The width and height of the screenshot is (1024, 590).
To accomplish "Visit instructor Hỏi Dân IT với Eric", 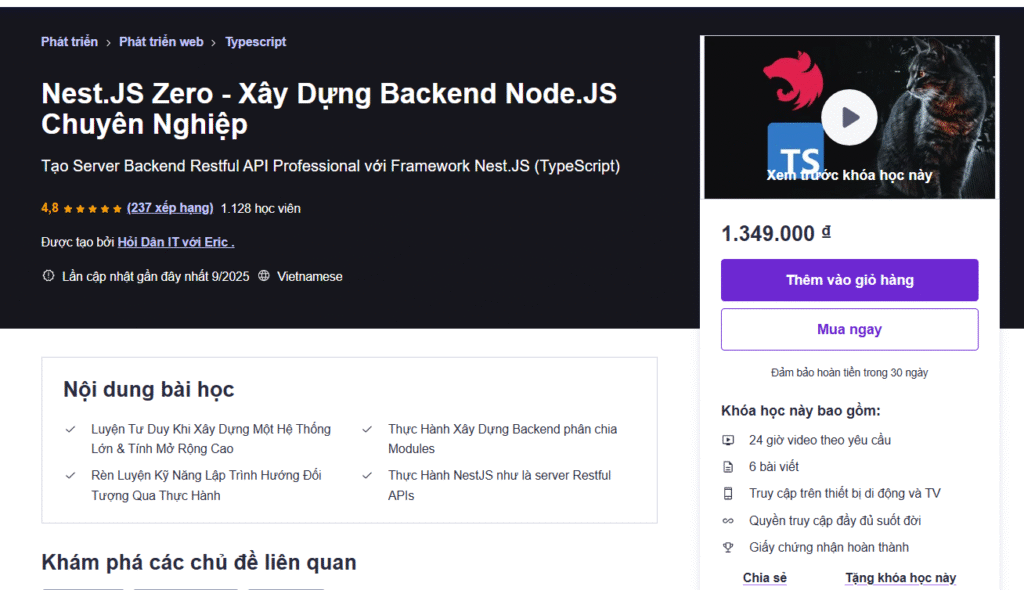I will click(x=175, y=242).
